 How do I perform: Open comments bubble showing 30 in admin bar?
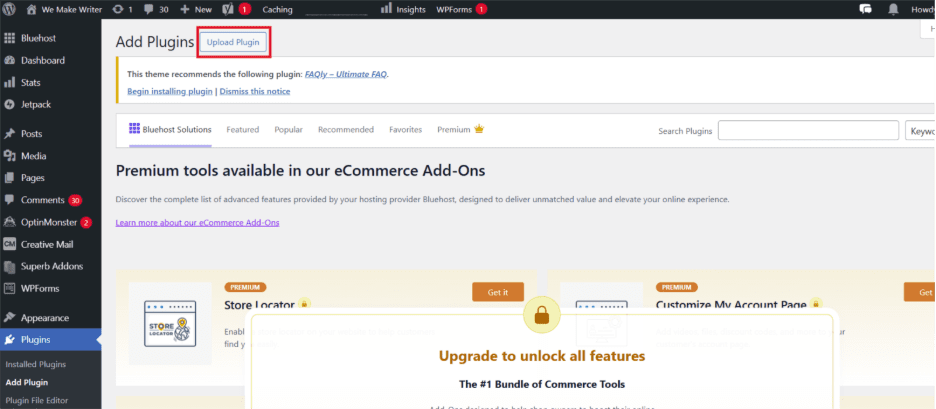(156, 10)
